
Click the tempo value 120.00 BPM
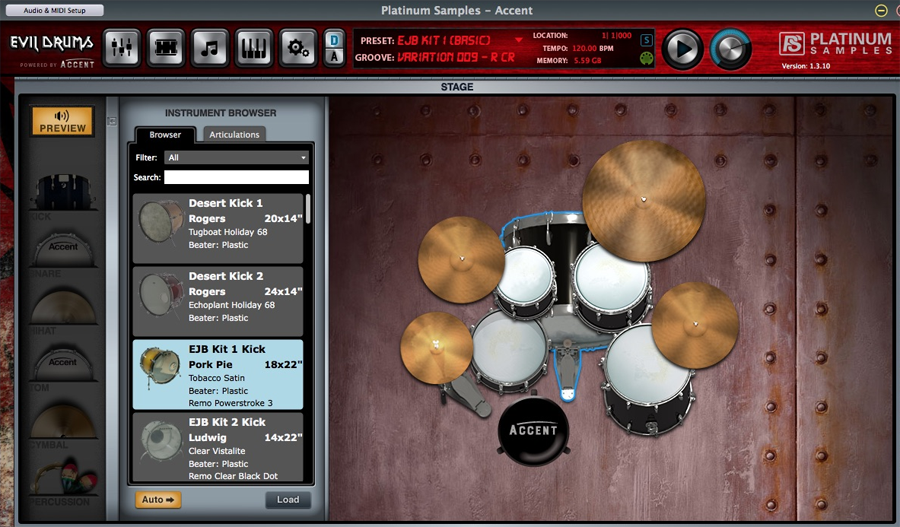(x=593, y=48)
